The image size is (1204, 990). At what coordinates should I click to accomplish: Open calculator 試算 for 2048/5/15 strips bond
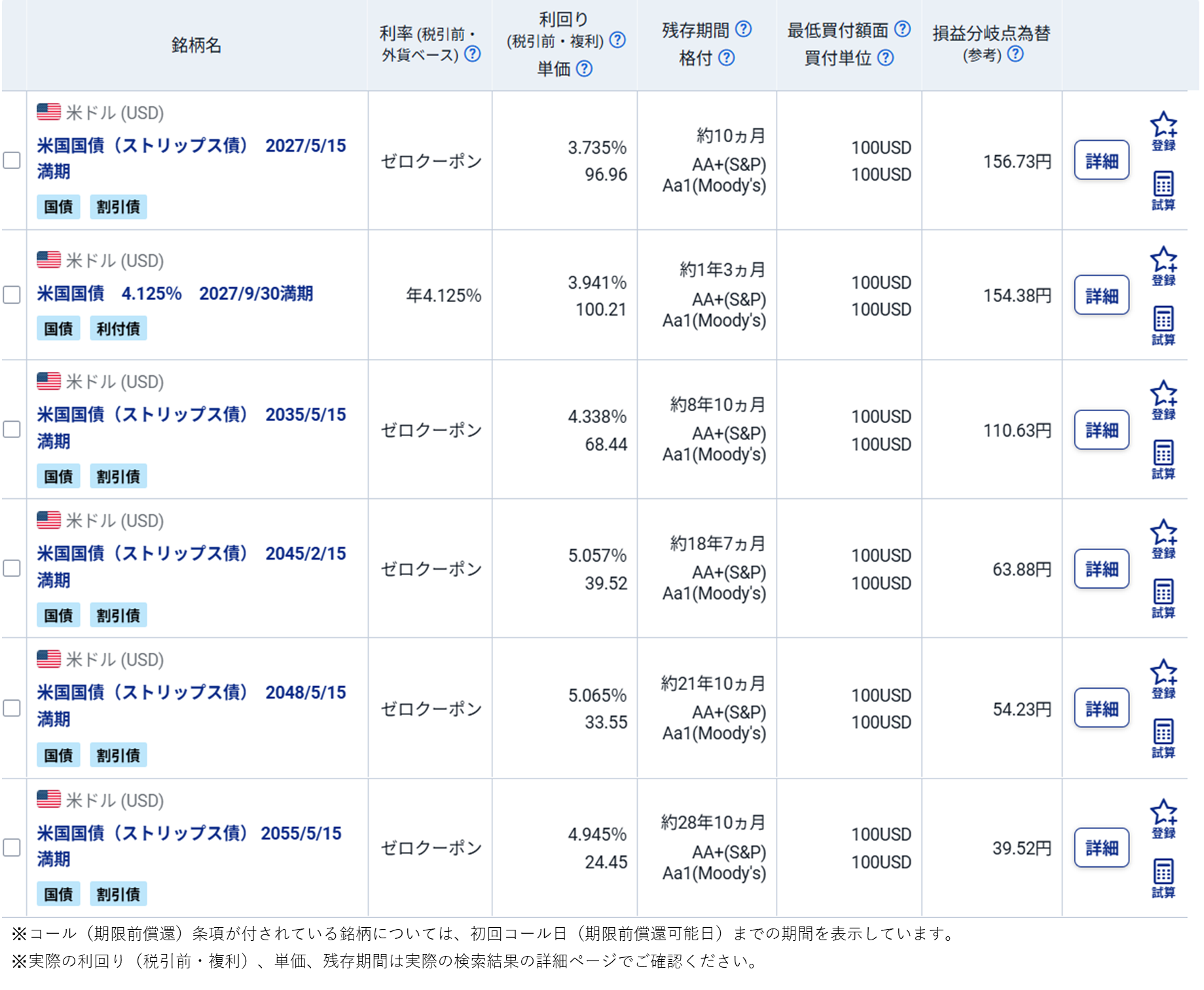1163,739
